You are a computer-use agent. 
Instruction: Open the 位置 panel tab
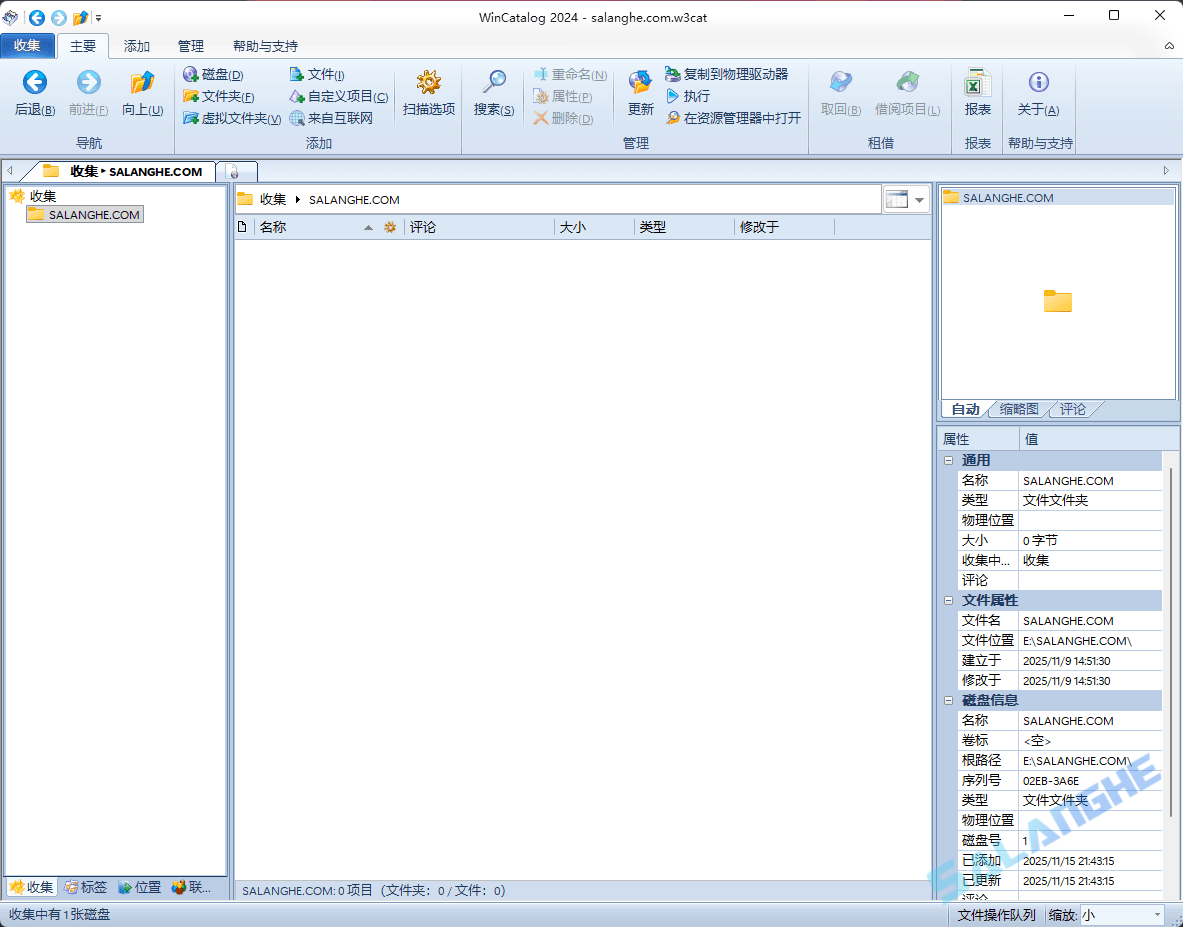click(x=141, y=887)
